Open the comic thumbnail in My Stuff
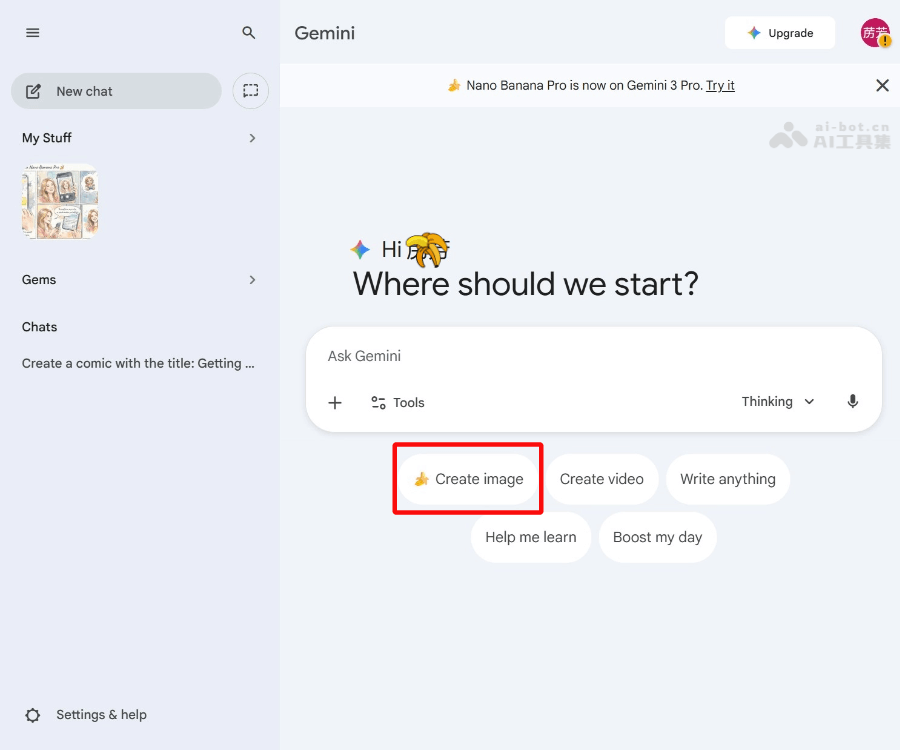Viewport: 900px width, 750px height. coord(60,202)
